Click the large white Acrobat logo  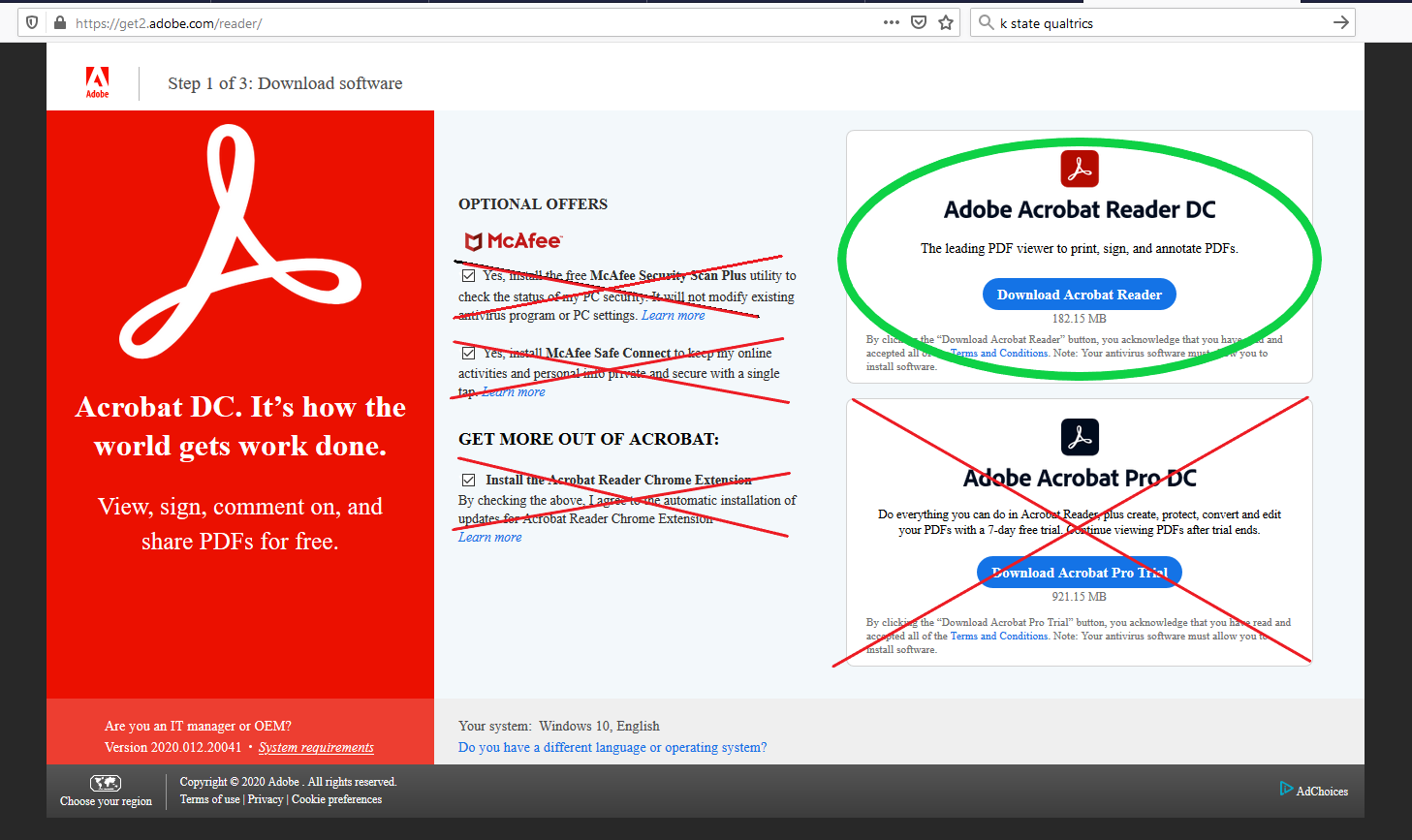point(240,240)
